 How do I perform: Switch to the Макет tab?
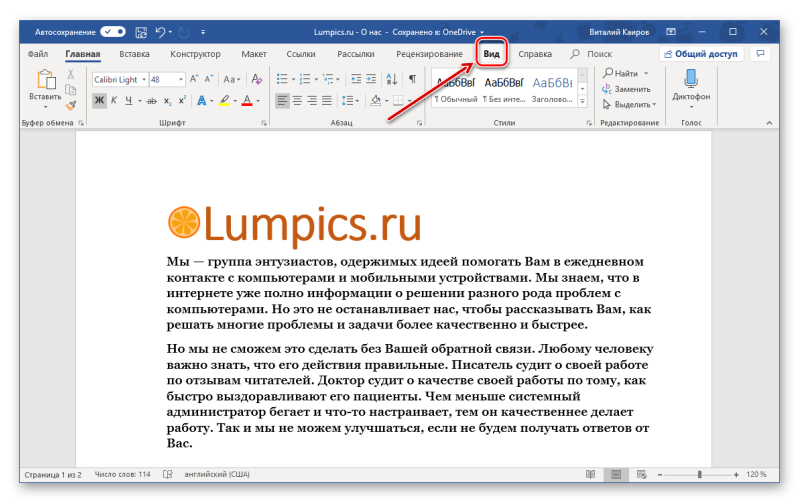[x=254, y=54]
